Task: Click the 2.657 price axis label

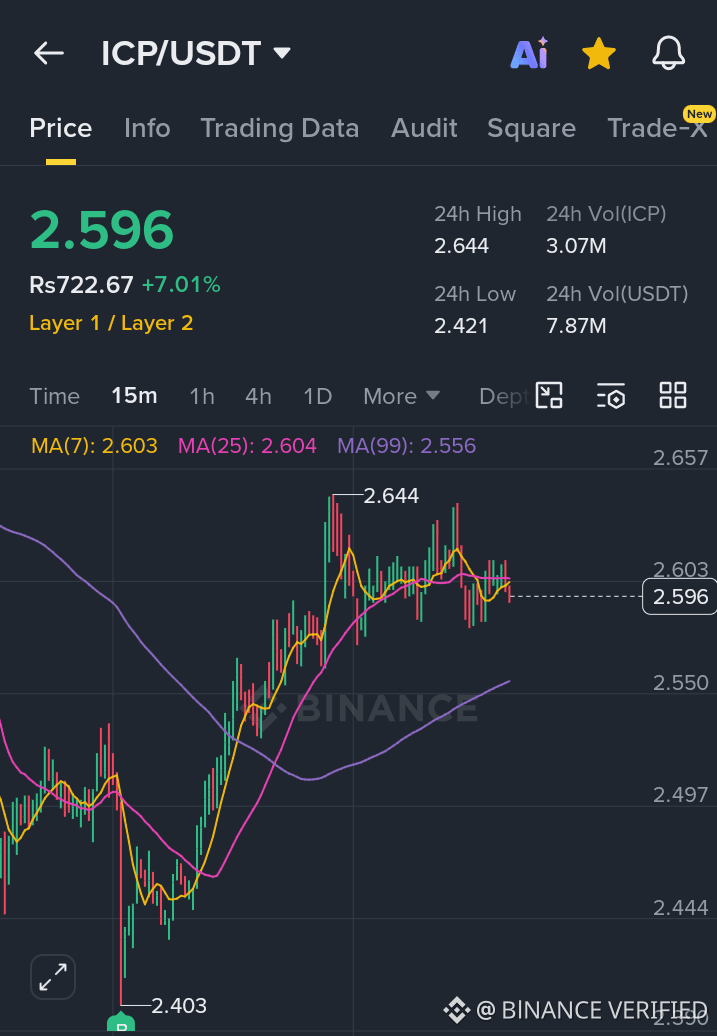Action: (681, 457)
